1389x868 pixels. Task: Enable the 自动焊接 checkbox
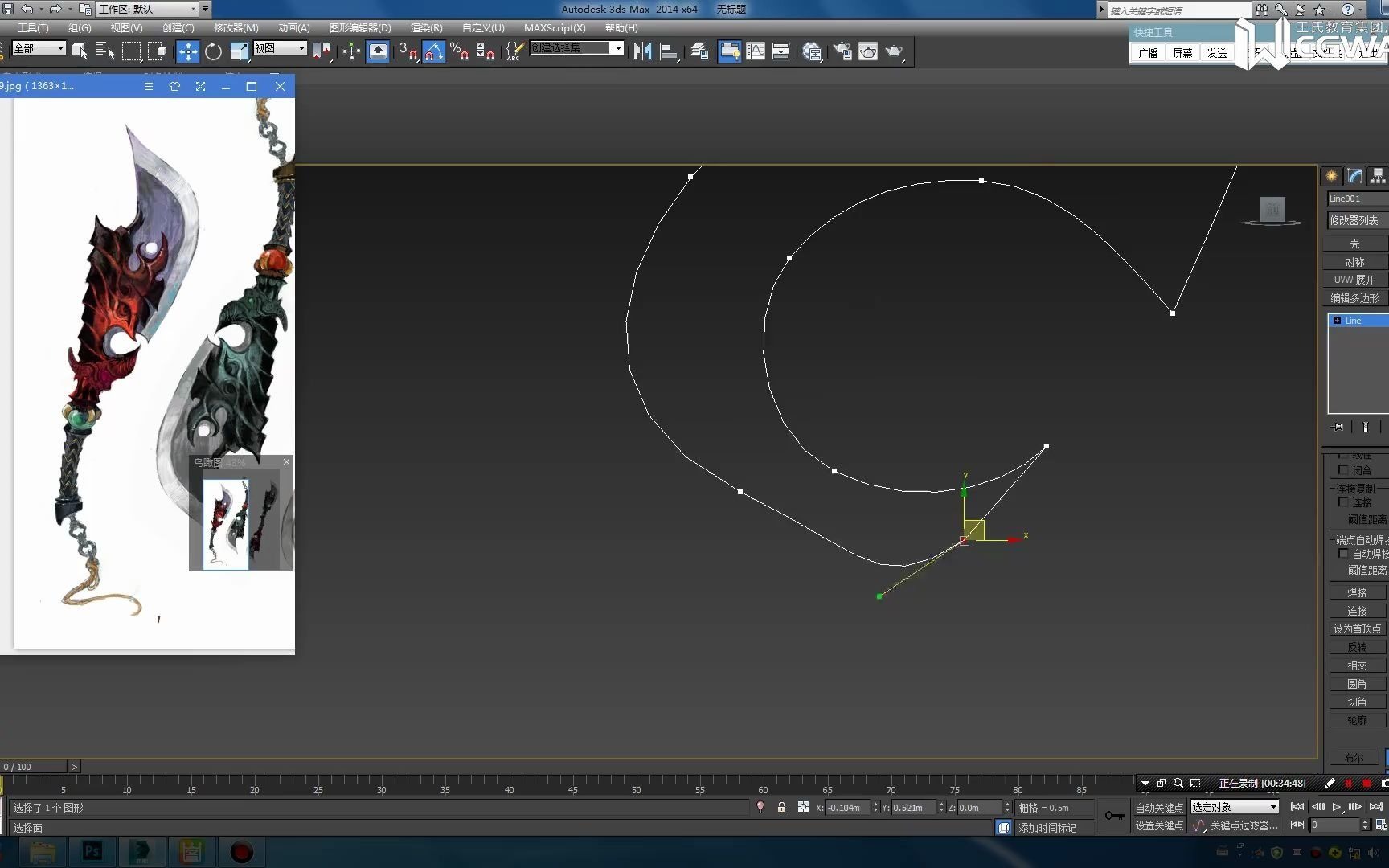[1344, 553]
